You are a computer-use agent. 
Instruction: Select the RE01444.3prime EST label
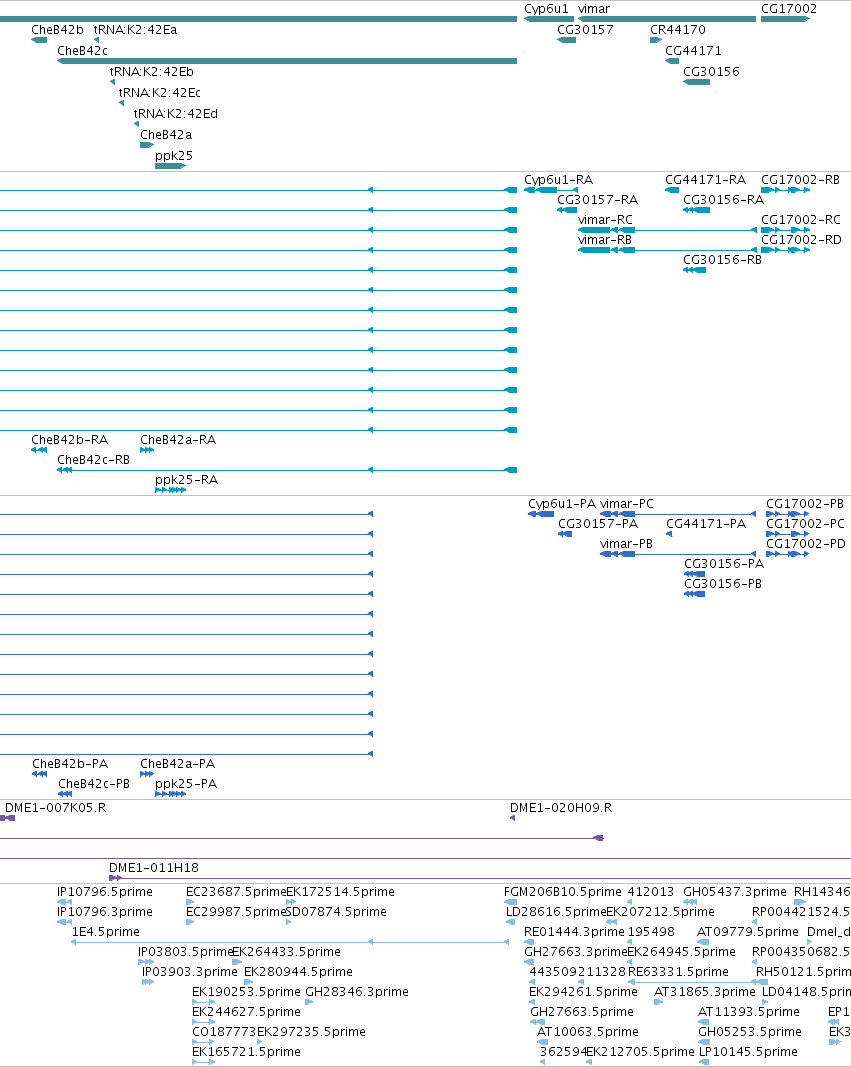pyautogui.click(x=574, y=932)
